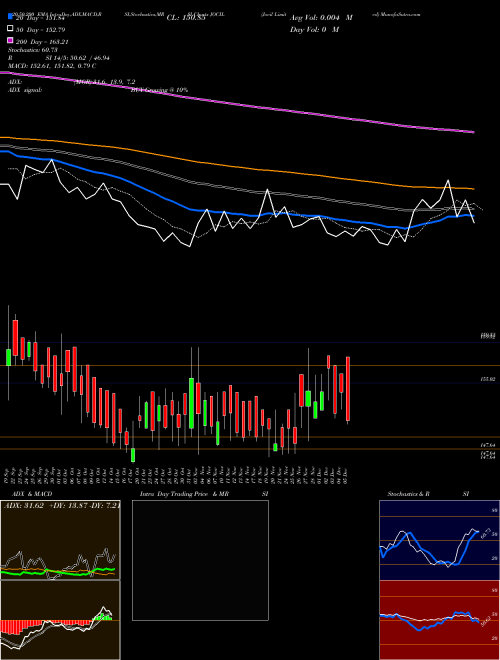
Task: Click the 'SI 14/3: 50.62 / 46.94' readout
Action: click(77, 58)
